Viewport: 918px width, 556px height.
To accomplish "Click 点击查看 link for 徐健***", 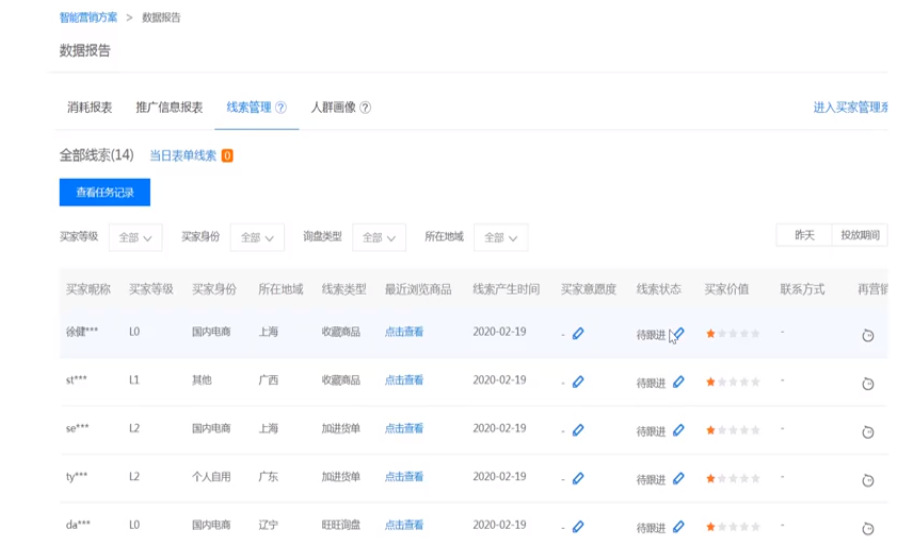I will click(404, 332).
